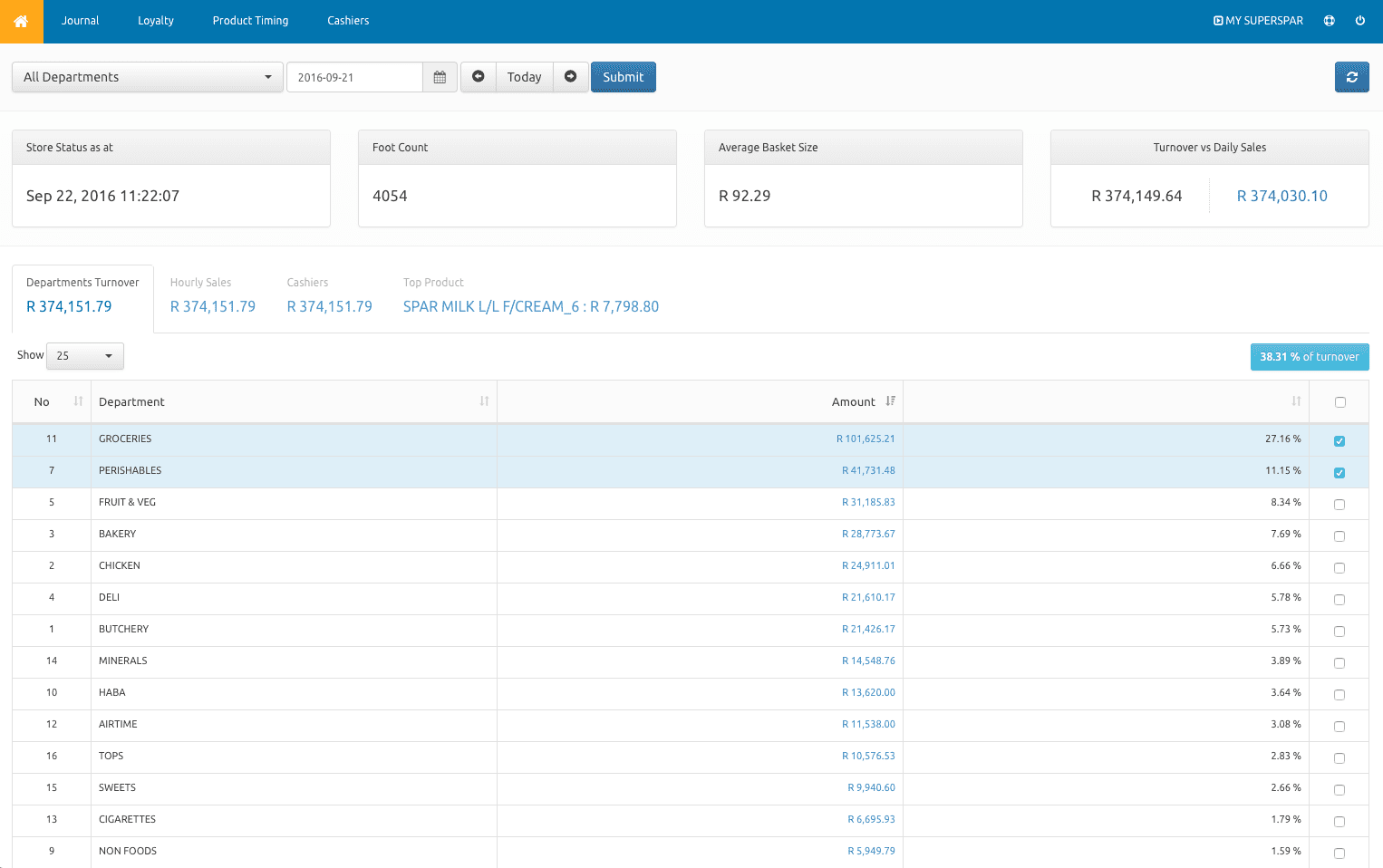
Task: Open BUTCHERY amount R 21,426.17
Action: (x=868, y=629)
